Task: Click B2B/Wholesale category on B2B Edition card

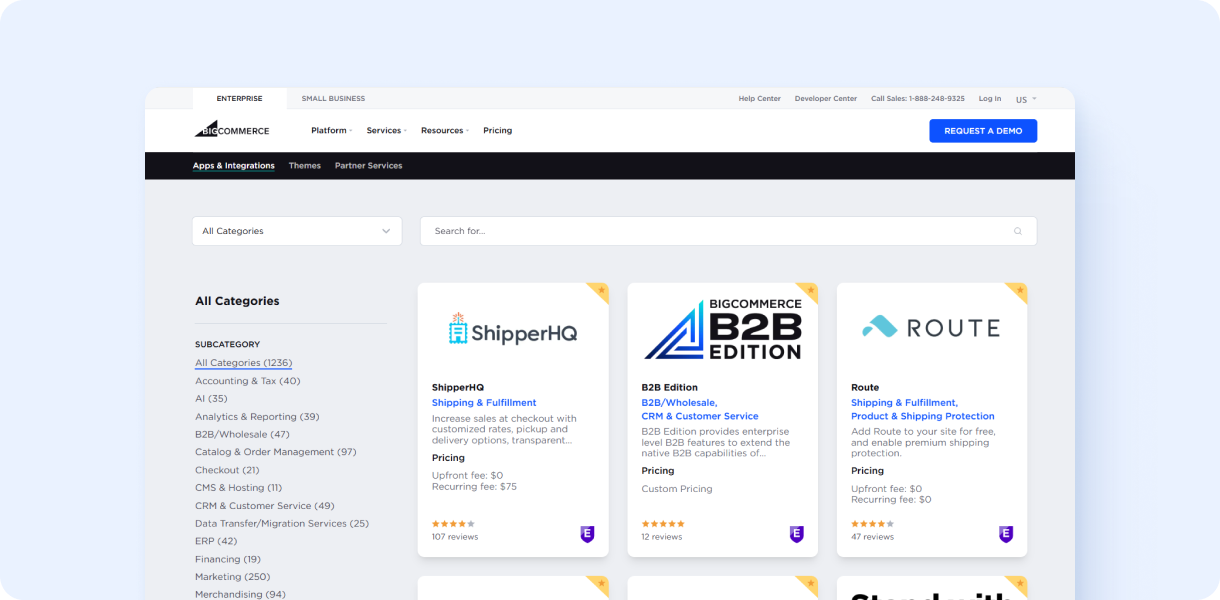Action: [679, 403]
